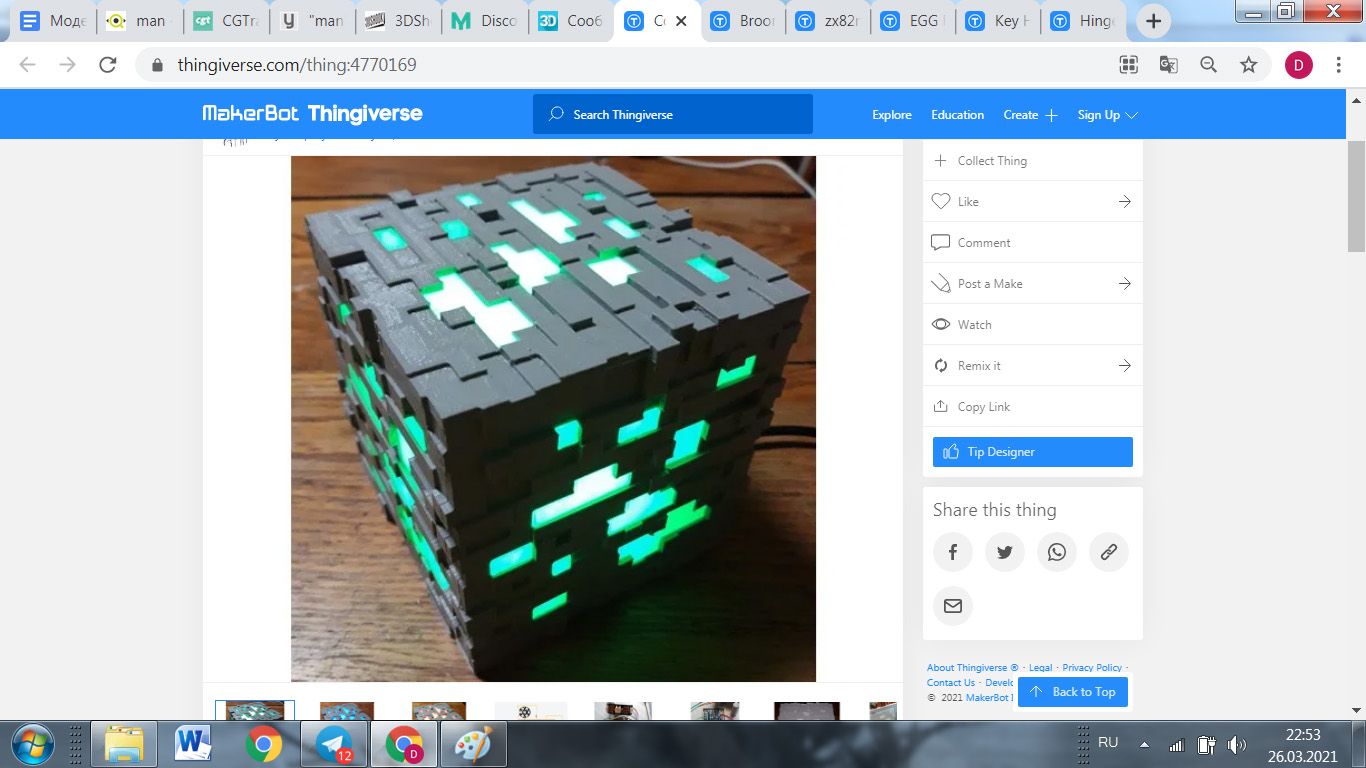Open the QR code icon in address bar
The width and height of the screenshot is (1366, 768).
click(1129, 65)
